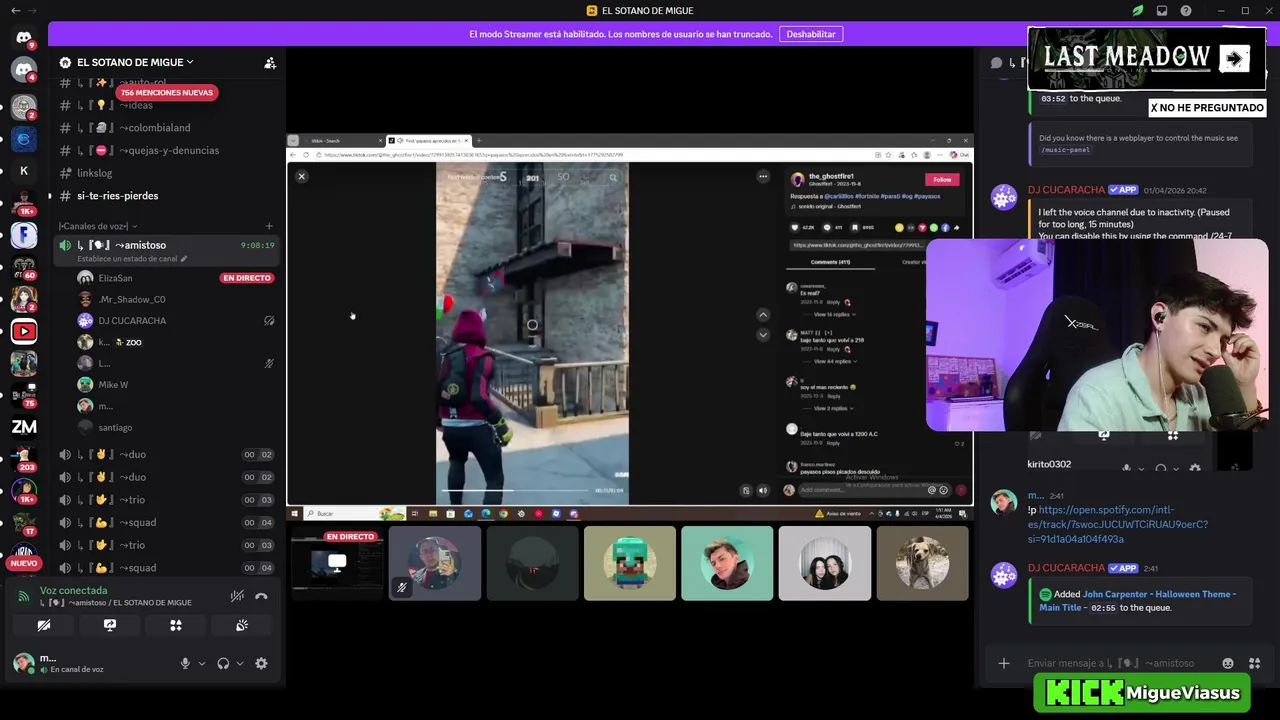Deafen with headphones icon in user panel

coord(223,663)
